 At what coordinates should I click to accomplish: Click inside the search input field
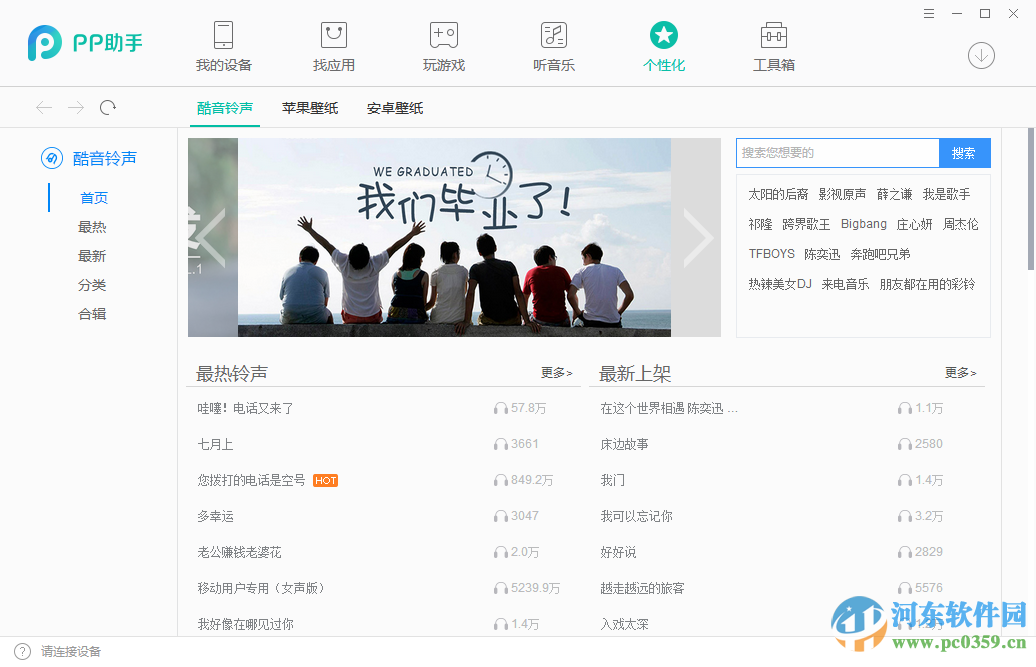(838, 152)
